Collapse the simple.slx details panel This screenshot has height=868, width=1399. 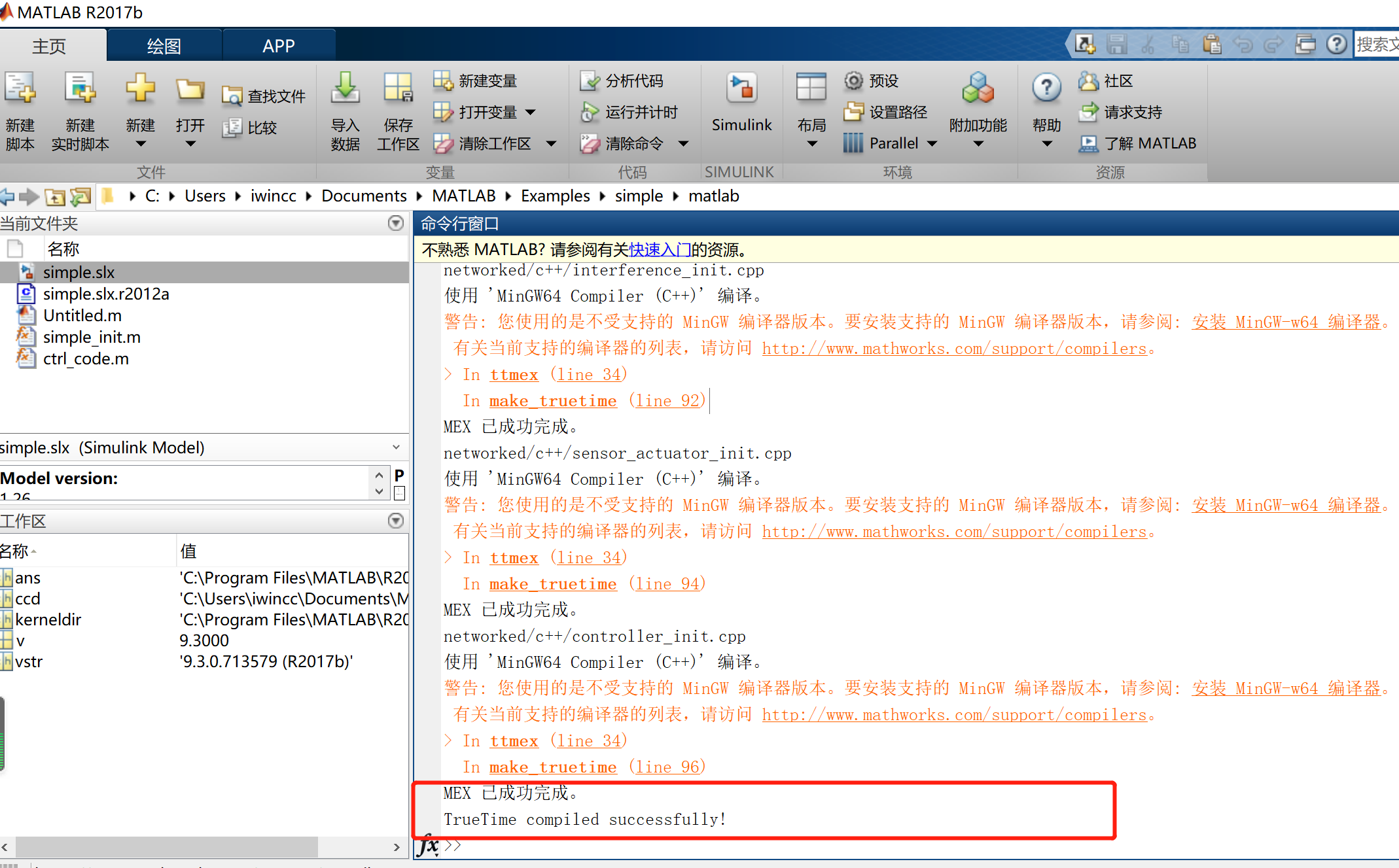396,447
